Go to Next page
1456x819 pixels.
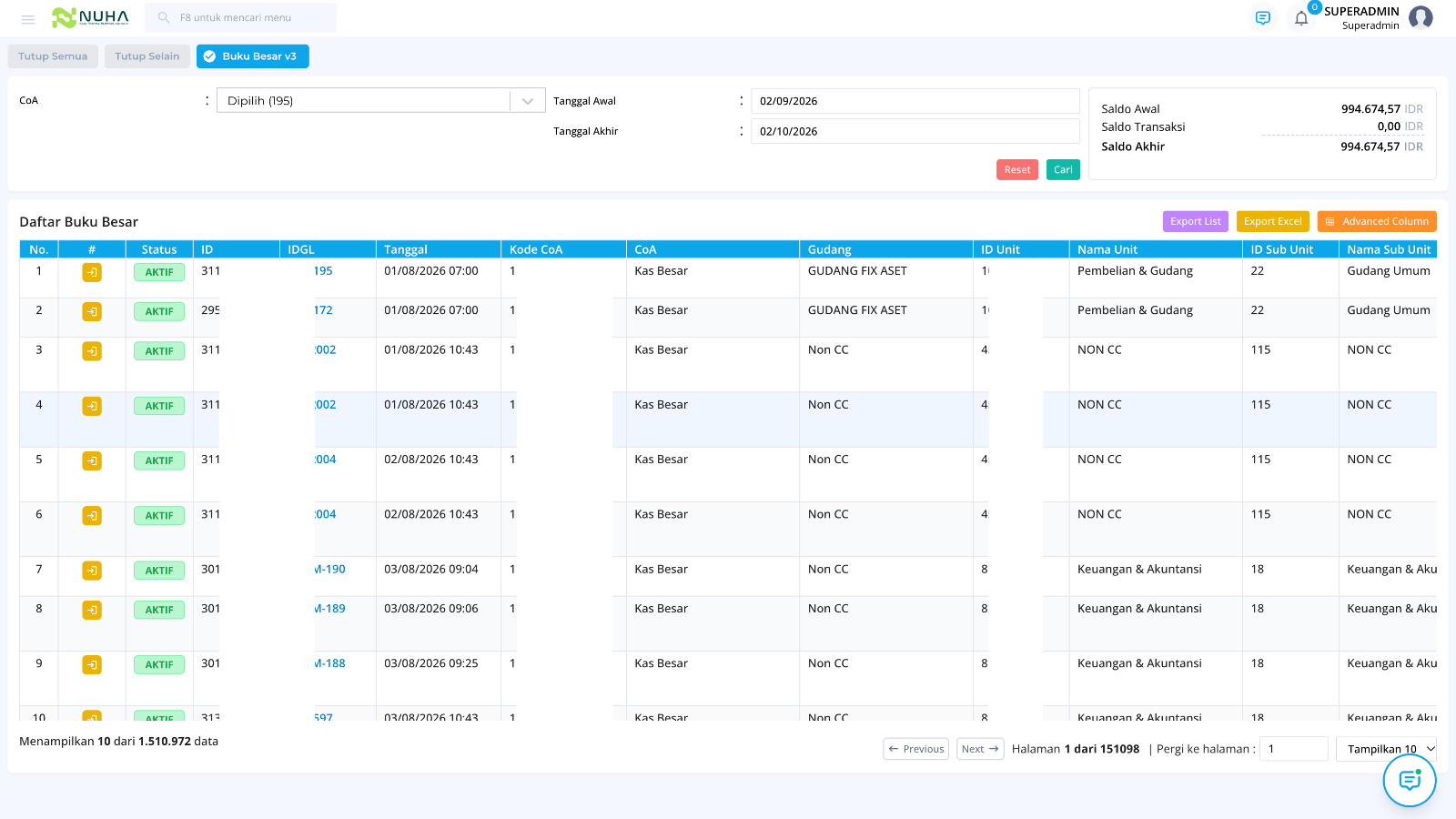tap(980, 749)
